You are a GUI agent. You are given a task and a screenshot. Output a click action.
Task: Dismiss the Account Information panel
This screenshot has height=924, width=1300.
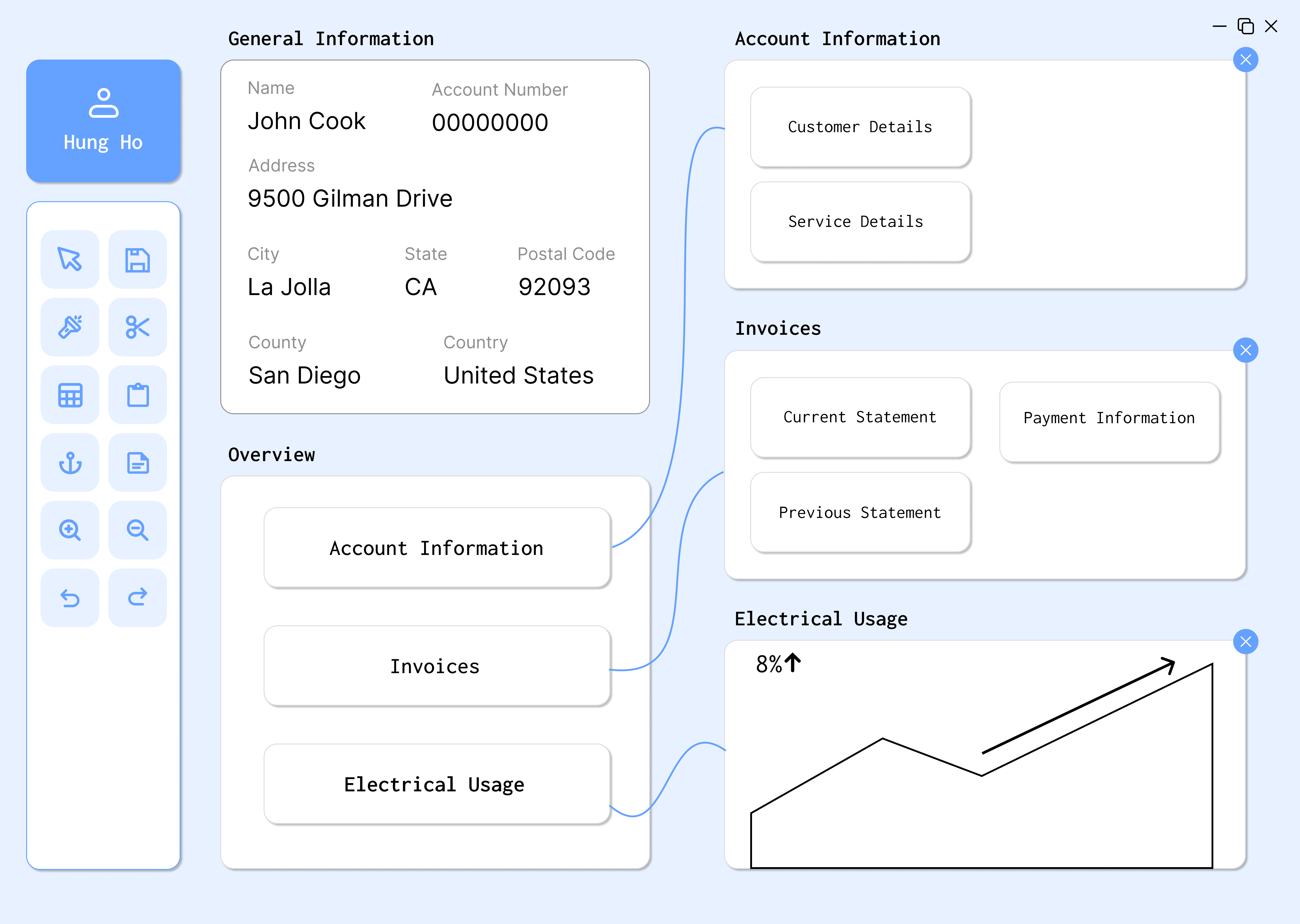pyautogui.click(x=1246, y=59)
